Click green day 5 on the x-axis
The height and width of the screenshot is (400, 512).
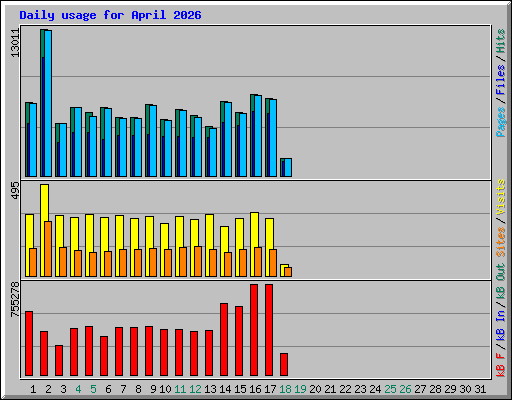(93, 389)
